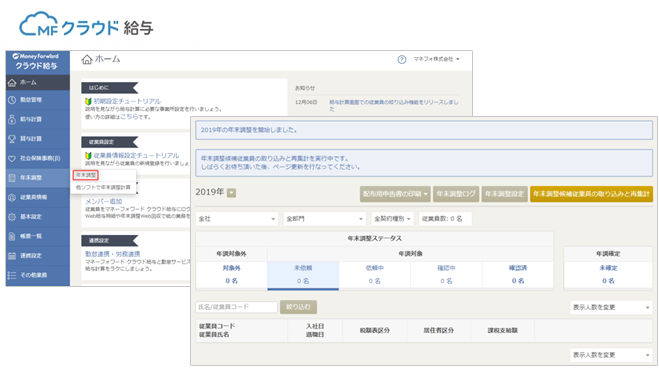The height and width of the screenshot is (368, 659).
Task: Switch to 確認中 status tab
Action: pos(446,275)
